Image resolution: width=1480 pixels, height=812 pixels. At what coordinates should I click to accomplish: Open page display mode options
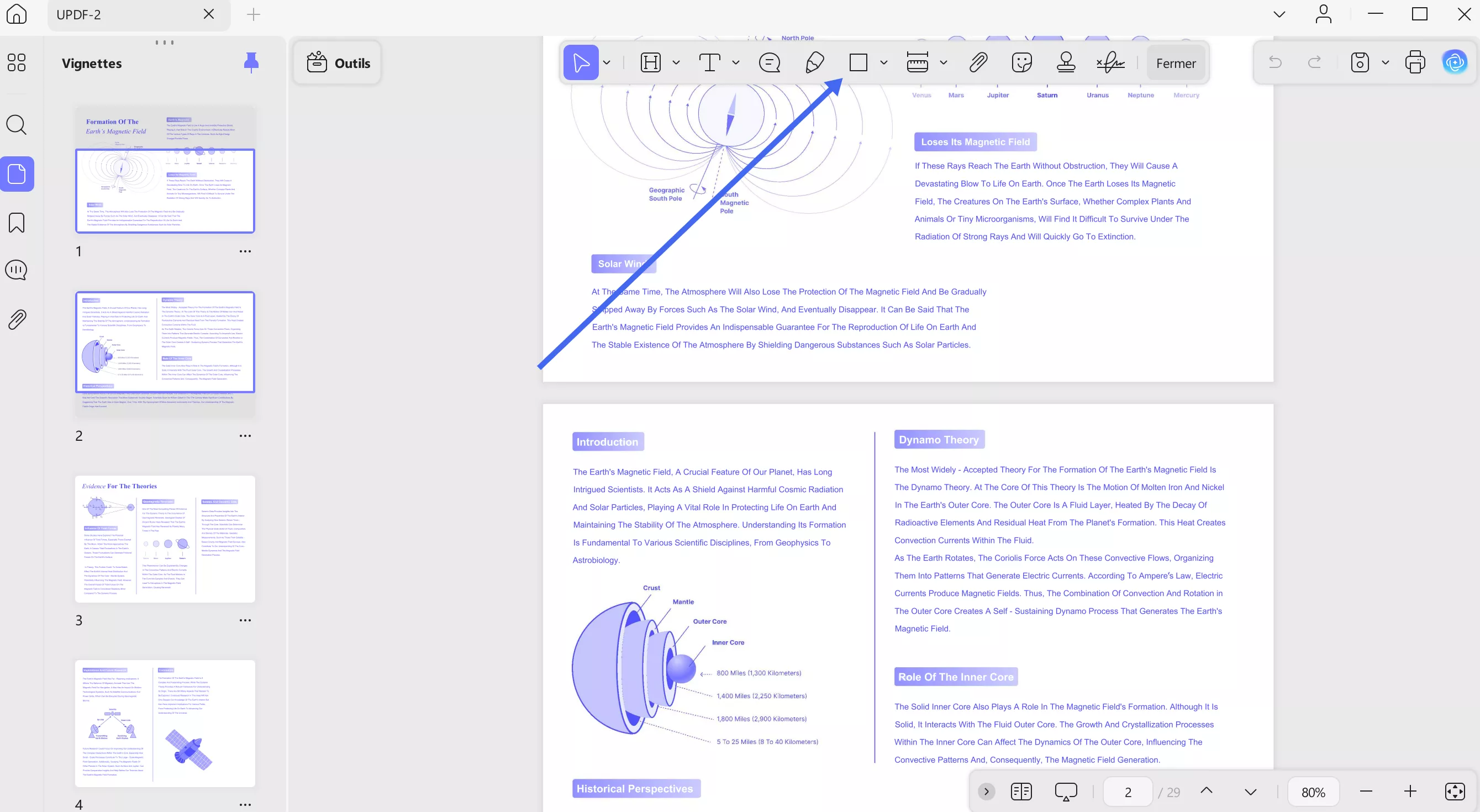pos(1021,792)
